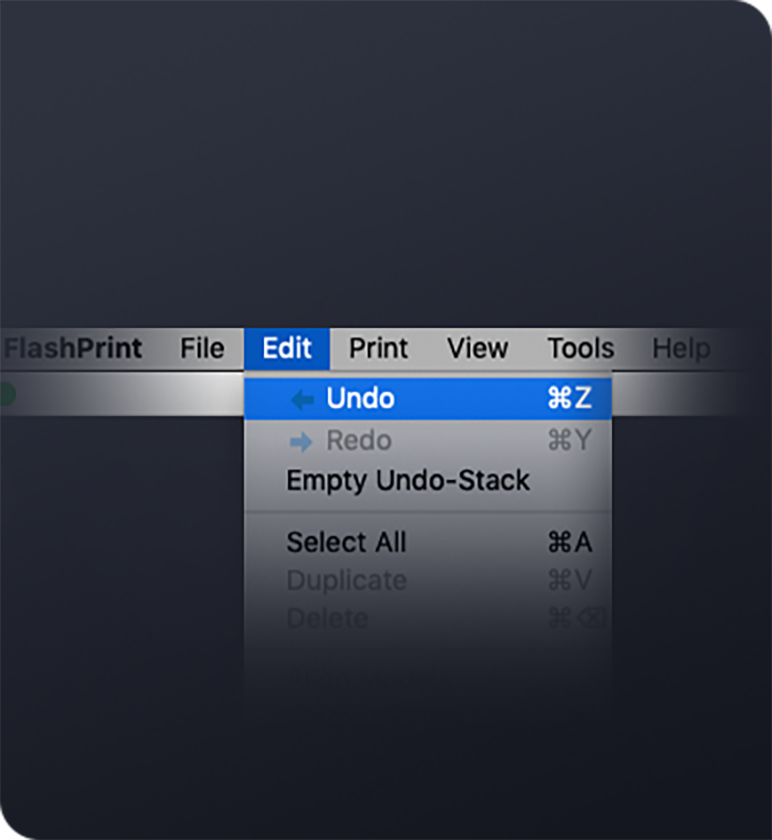The width and height of the screenshot is (772, 840).
Task: Select the Redo menu entry
Action: pyautogui.click(x=359, y=441)
